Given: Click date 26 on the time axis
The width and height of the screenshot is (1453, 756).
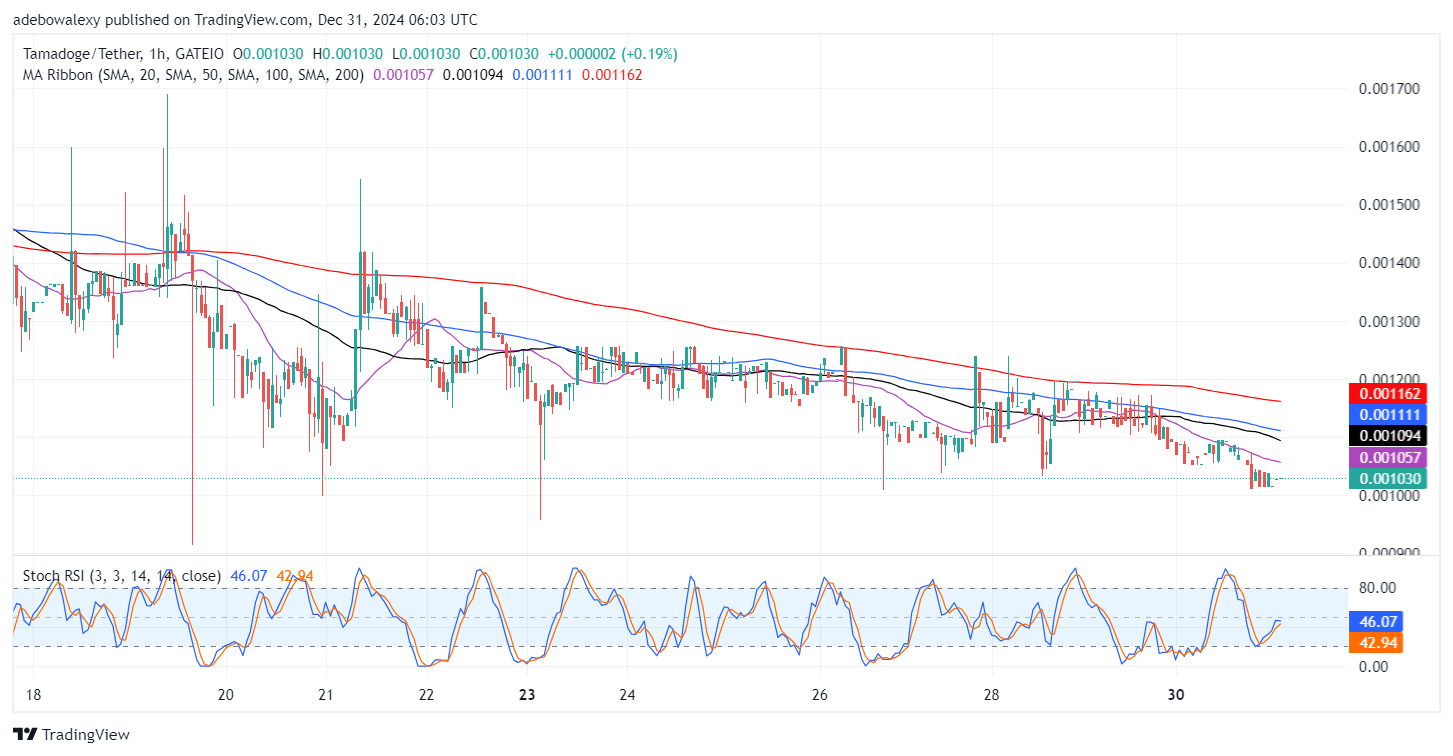Looking at the screenshot, I should pos(820,695).
